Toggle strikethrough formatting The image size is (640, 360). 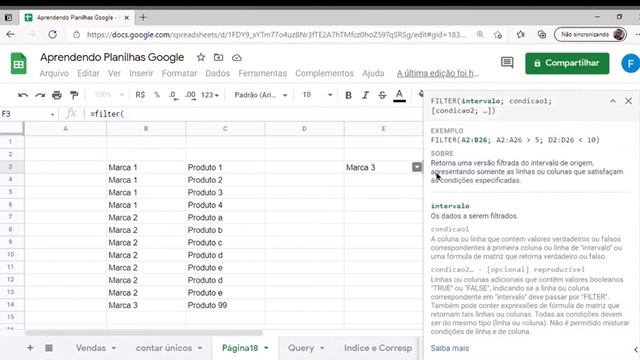pyautogui.click(x=382, y=95)
